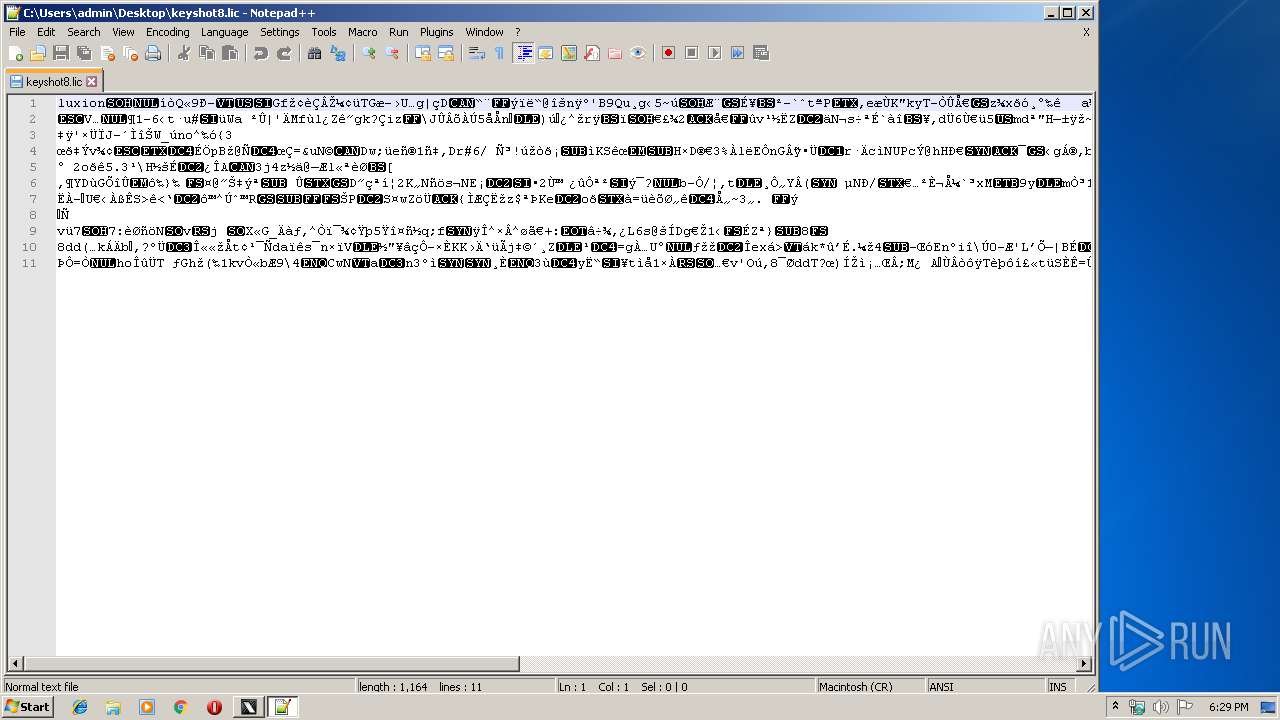1280x720 pixels.
Task: Open the Replace dialog from toolbar
Action: point(338,53)
